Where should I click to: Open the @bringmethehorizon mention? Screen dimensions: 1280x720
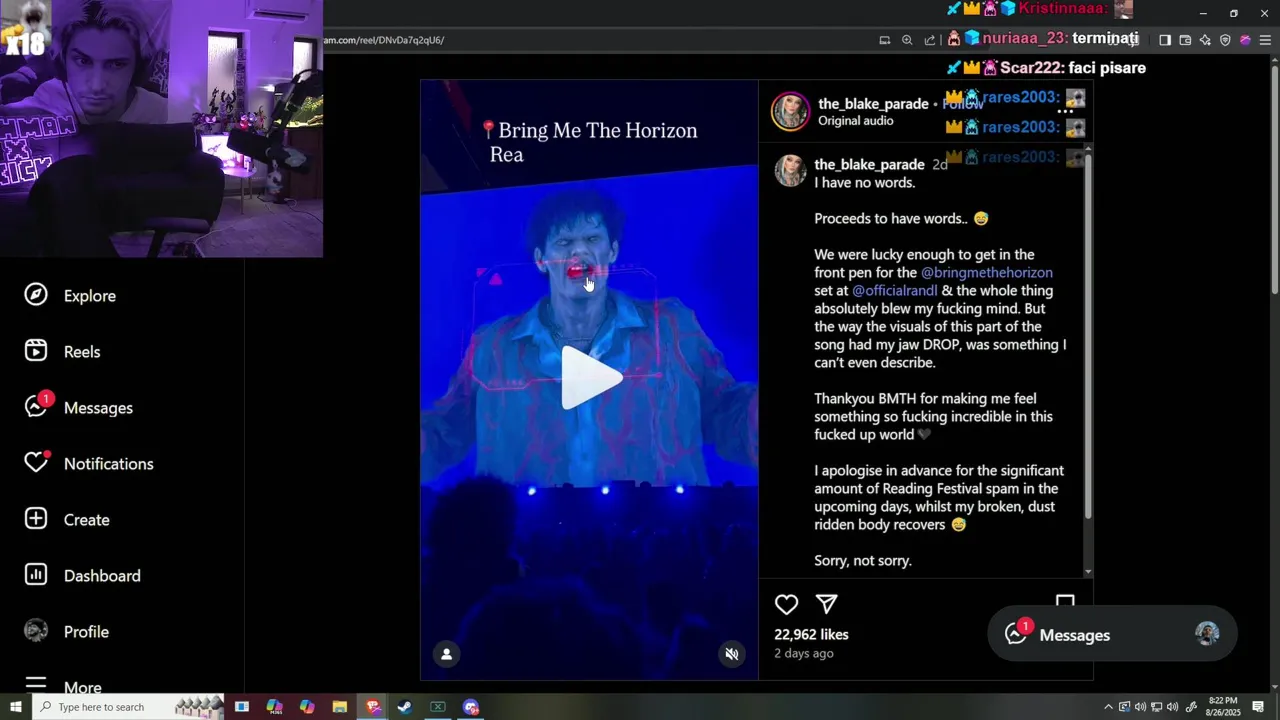point(987,272)
